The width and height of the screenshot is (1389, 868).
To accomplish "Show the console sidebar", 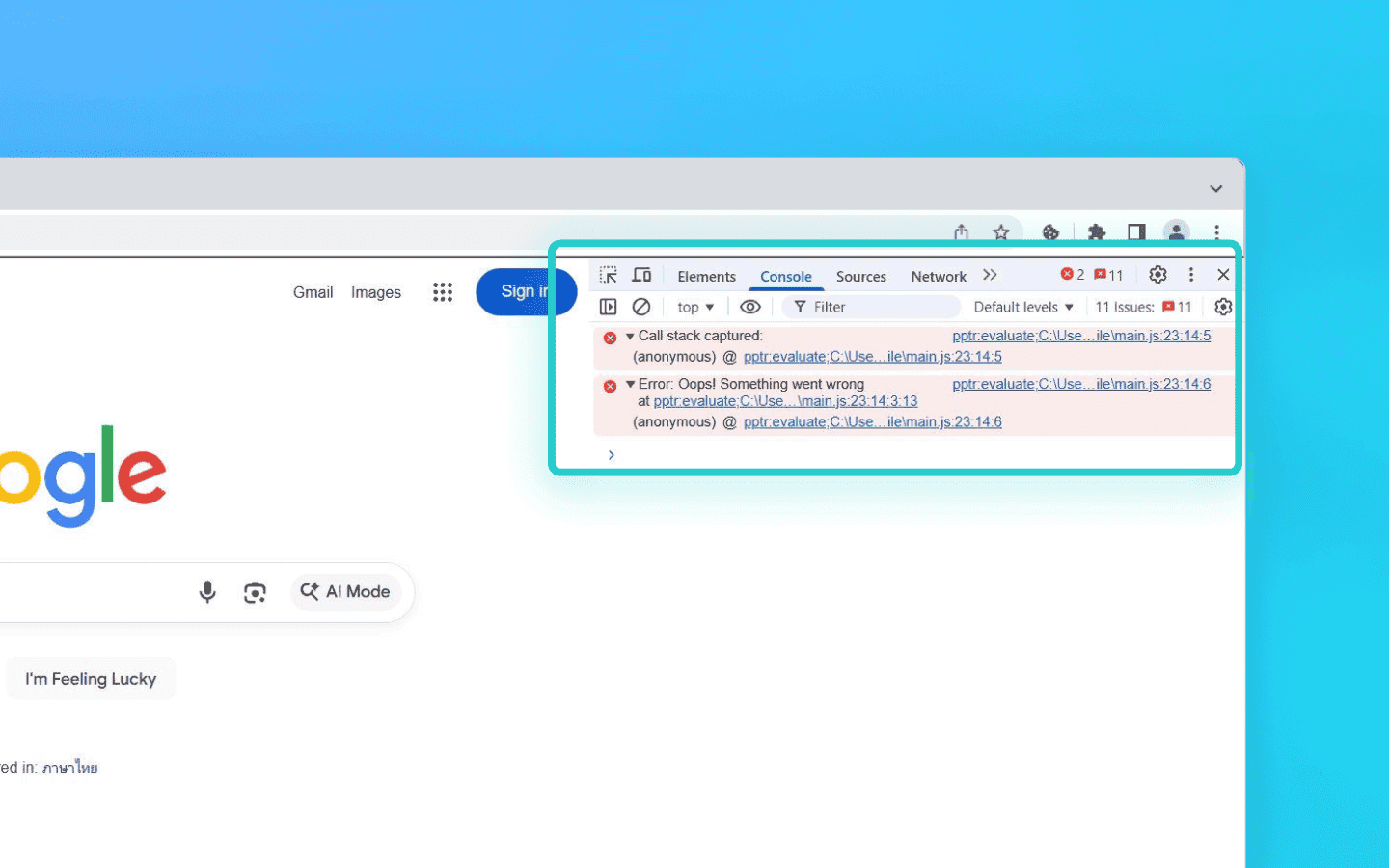I will (608, 307).
